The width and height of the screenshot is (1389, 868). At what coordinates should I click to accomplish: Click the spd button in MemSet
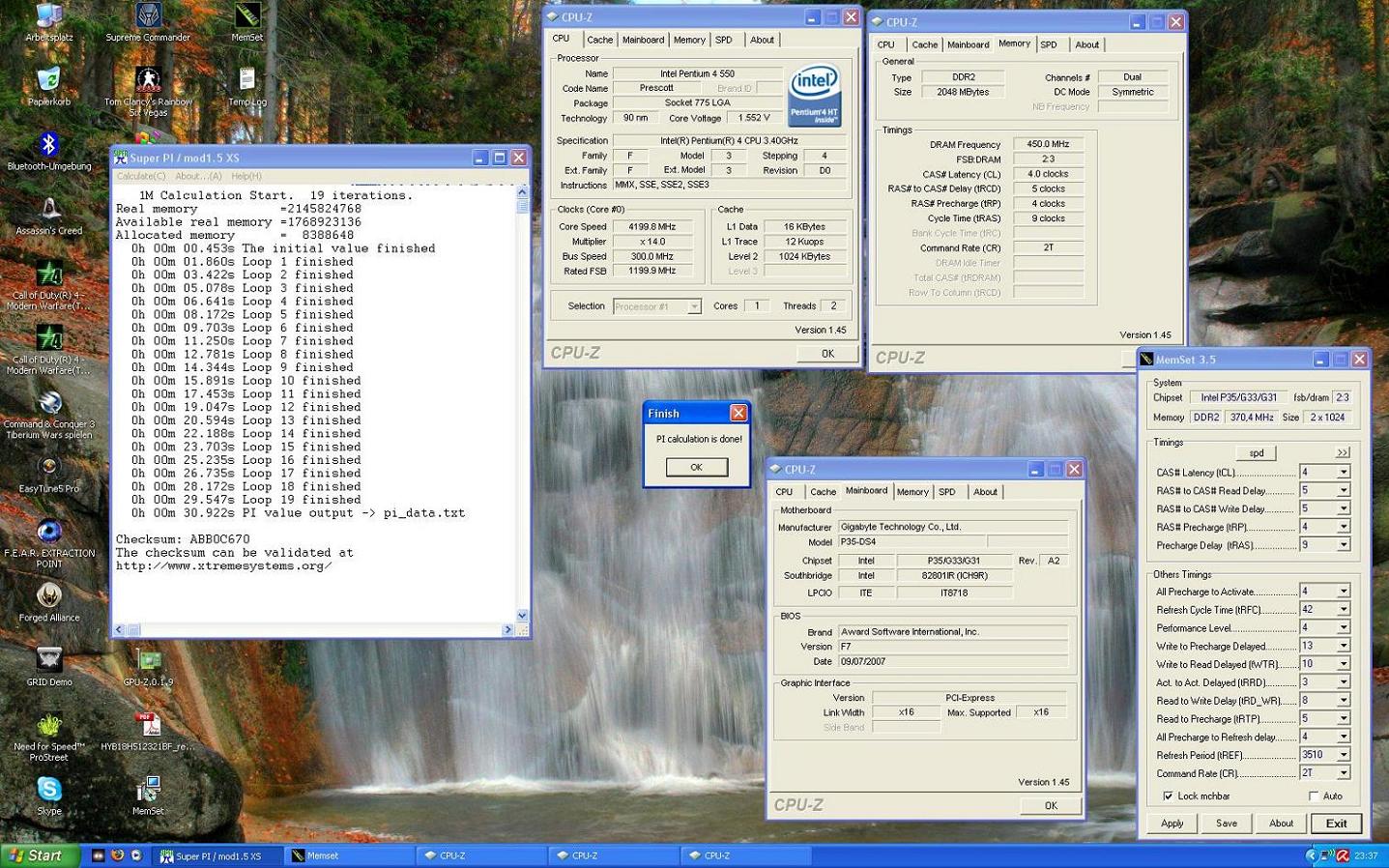[x=1257, y=452]
